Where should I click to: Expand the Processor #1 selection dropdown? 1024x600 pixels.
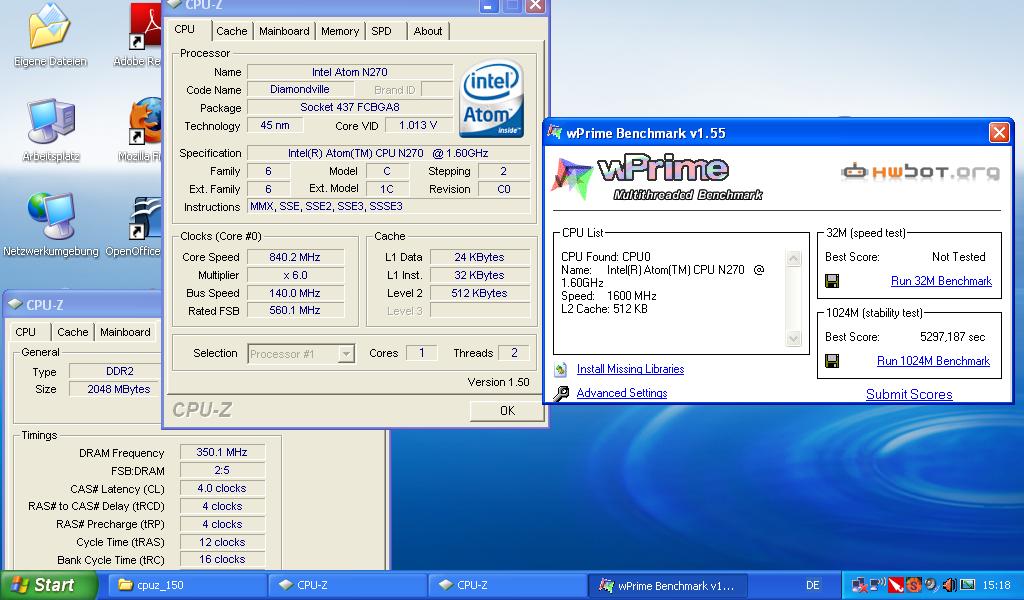[346, 354]
